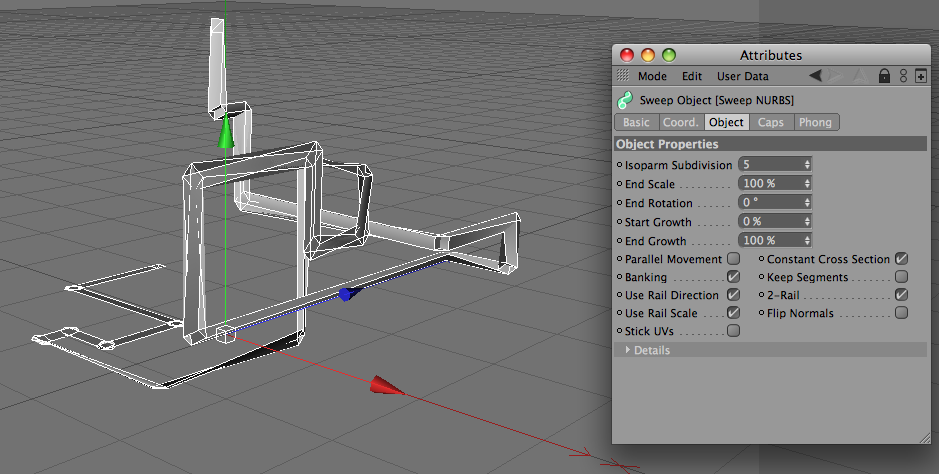
Task: Click the End Scale 100 % field
Action: (x=771, y=183)
